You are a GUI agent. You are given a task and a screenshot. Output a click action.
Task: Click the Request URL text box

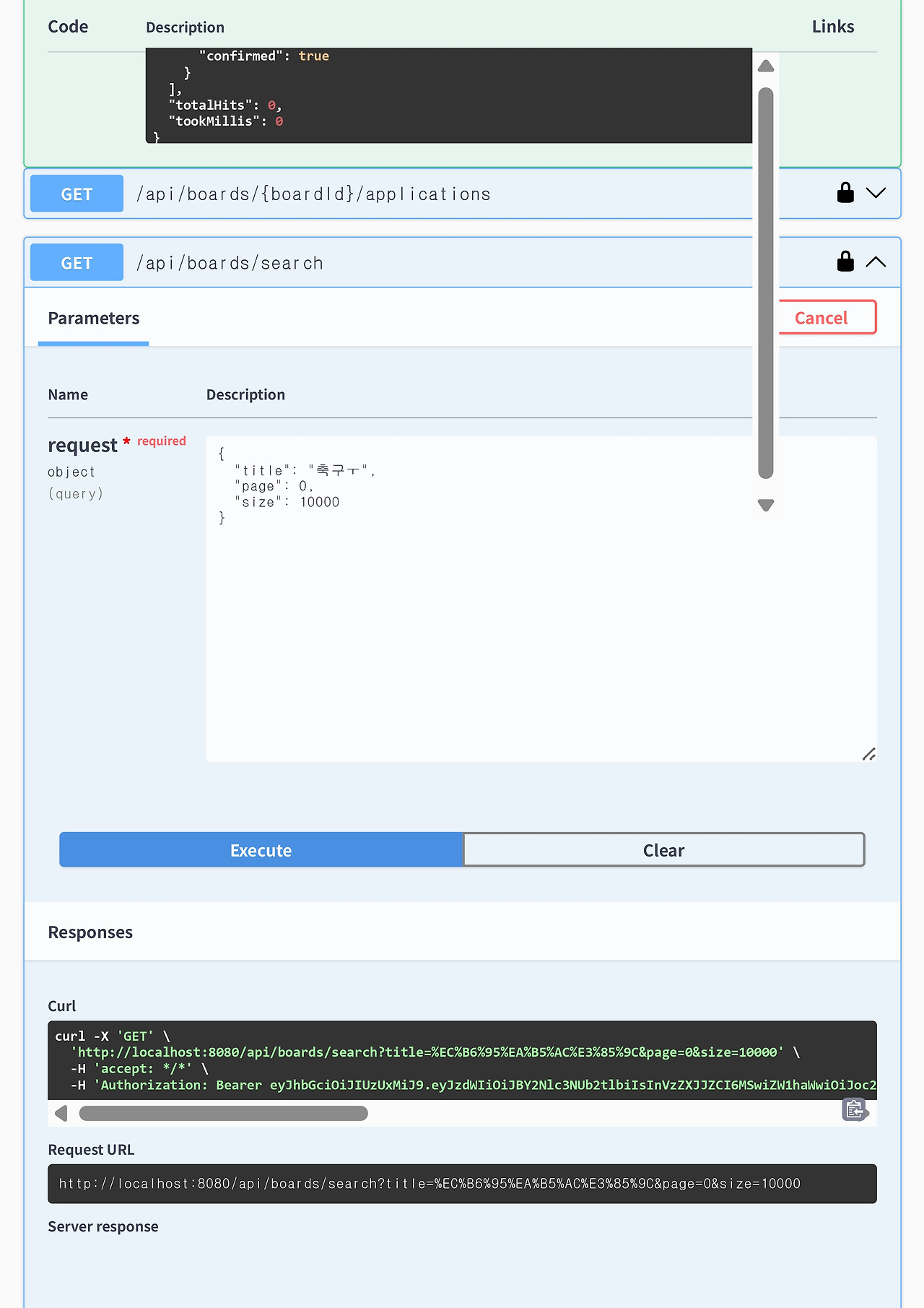(462, 1184)
